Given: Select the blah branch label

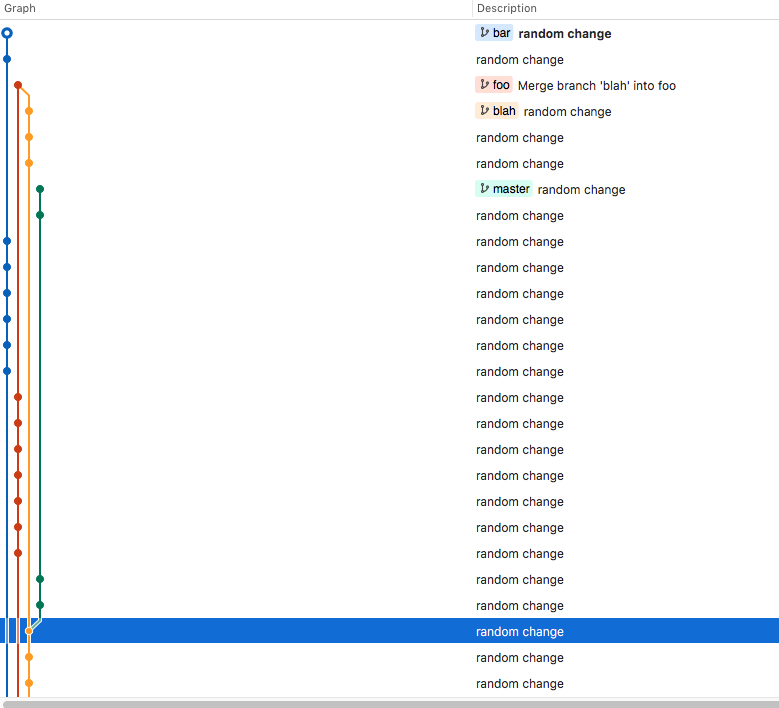Looking at the screenshot, I should tap(497, 111).
